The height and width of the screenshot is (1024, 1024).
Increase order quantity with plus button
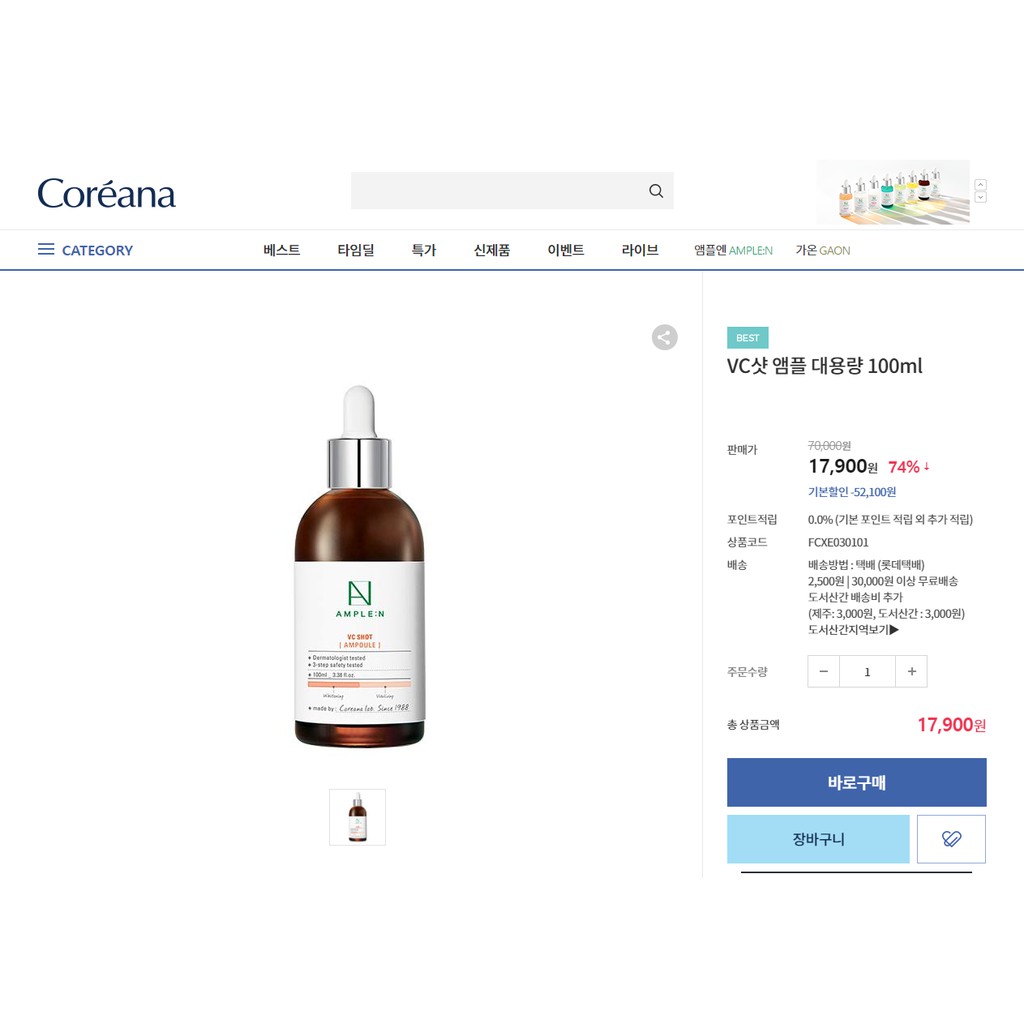coord(912,671)
